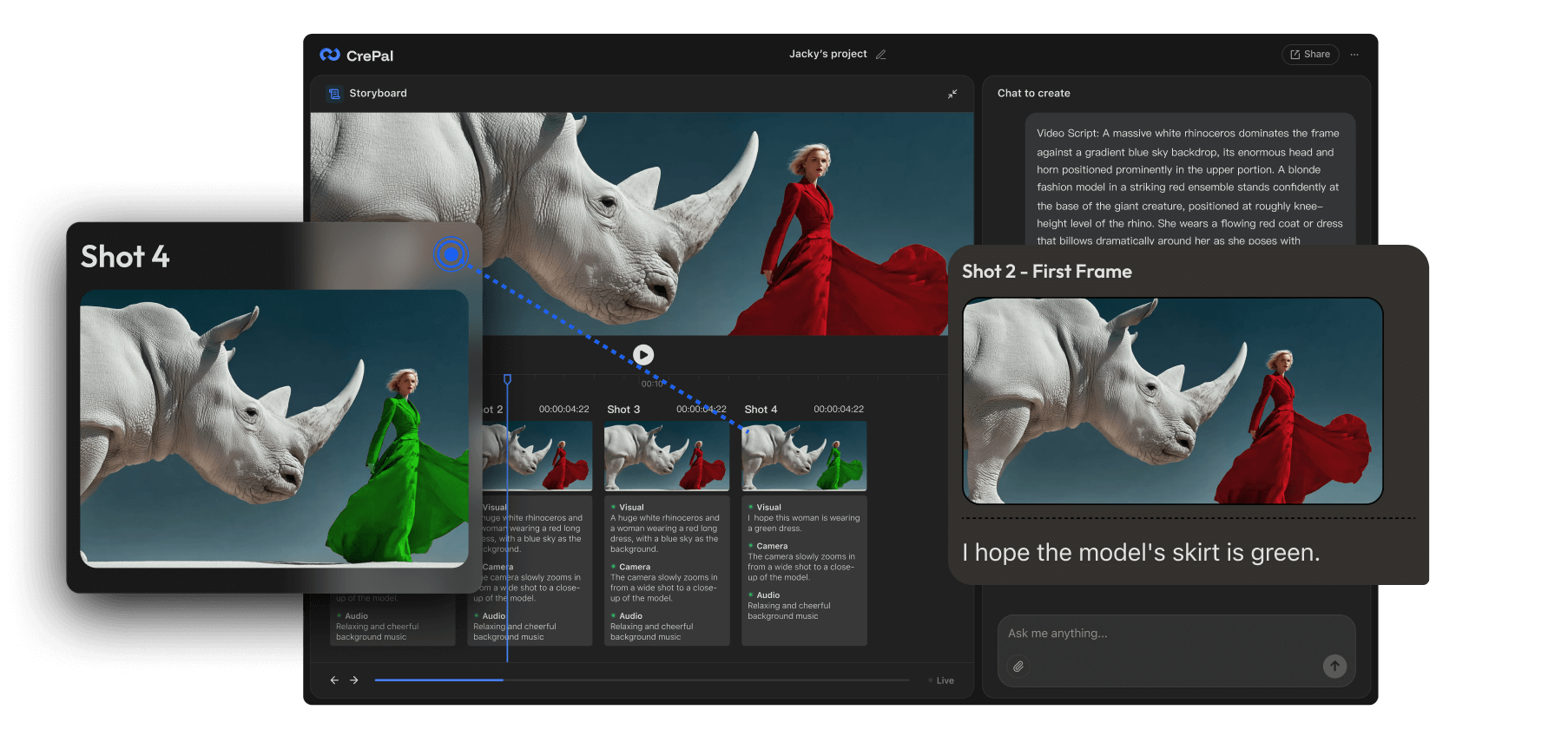This screenshot has width=1568, height=736.
Task: Click the blue playhead marker on timeline
Action: click(x=508, y=379)
